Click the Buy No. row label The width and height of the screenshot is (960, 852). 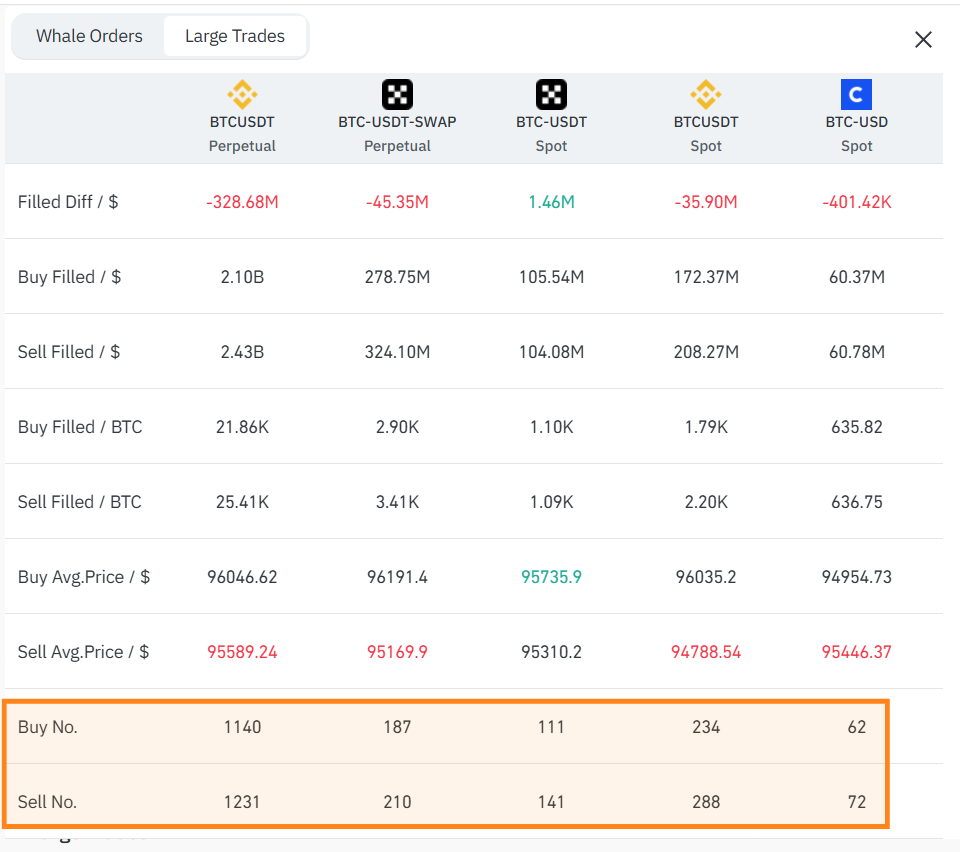(x=48, y=727)
